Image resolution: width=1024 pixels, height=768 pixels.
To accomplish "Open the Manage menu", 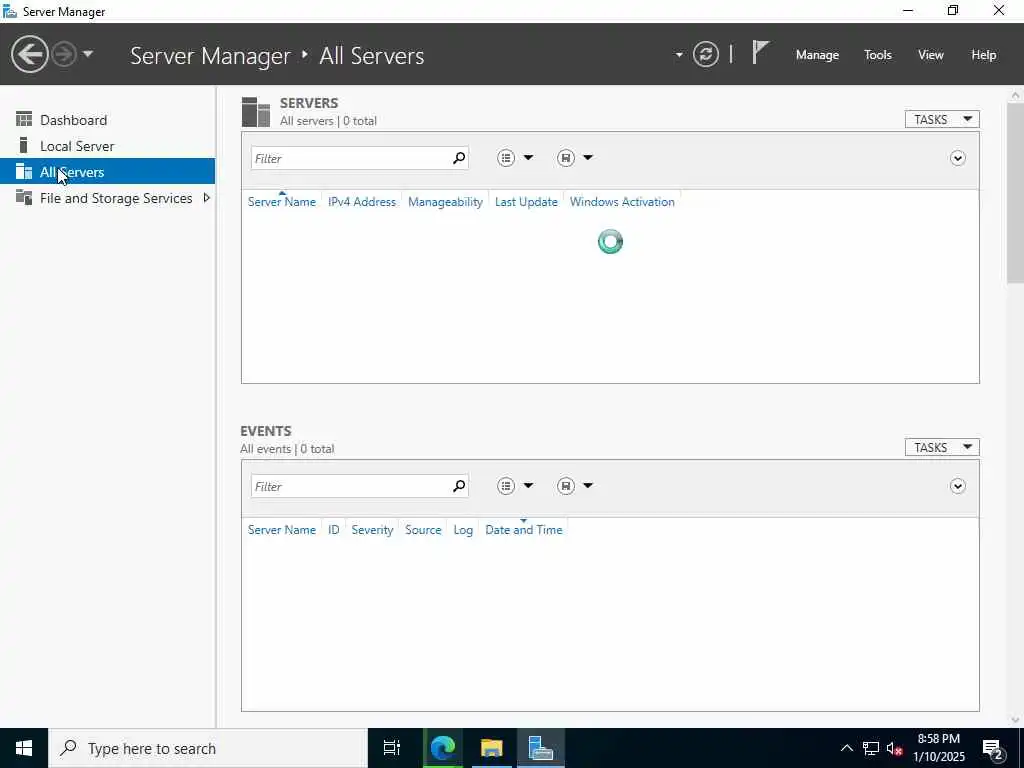I will [x=817, y=55].
